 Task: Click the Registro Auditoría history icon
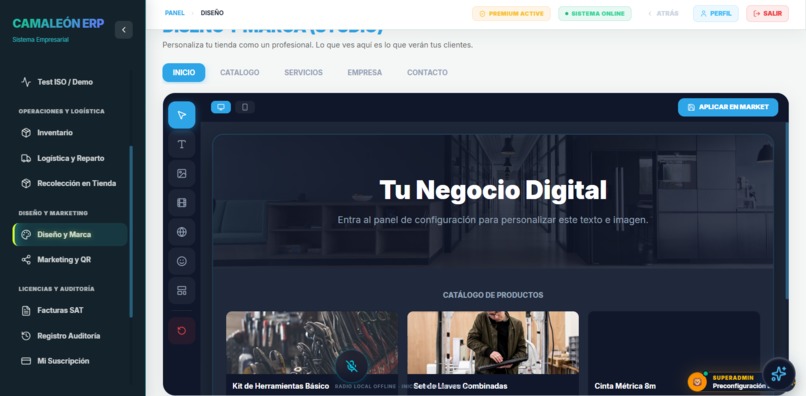pos(26,336)
